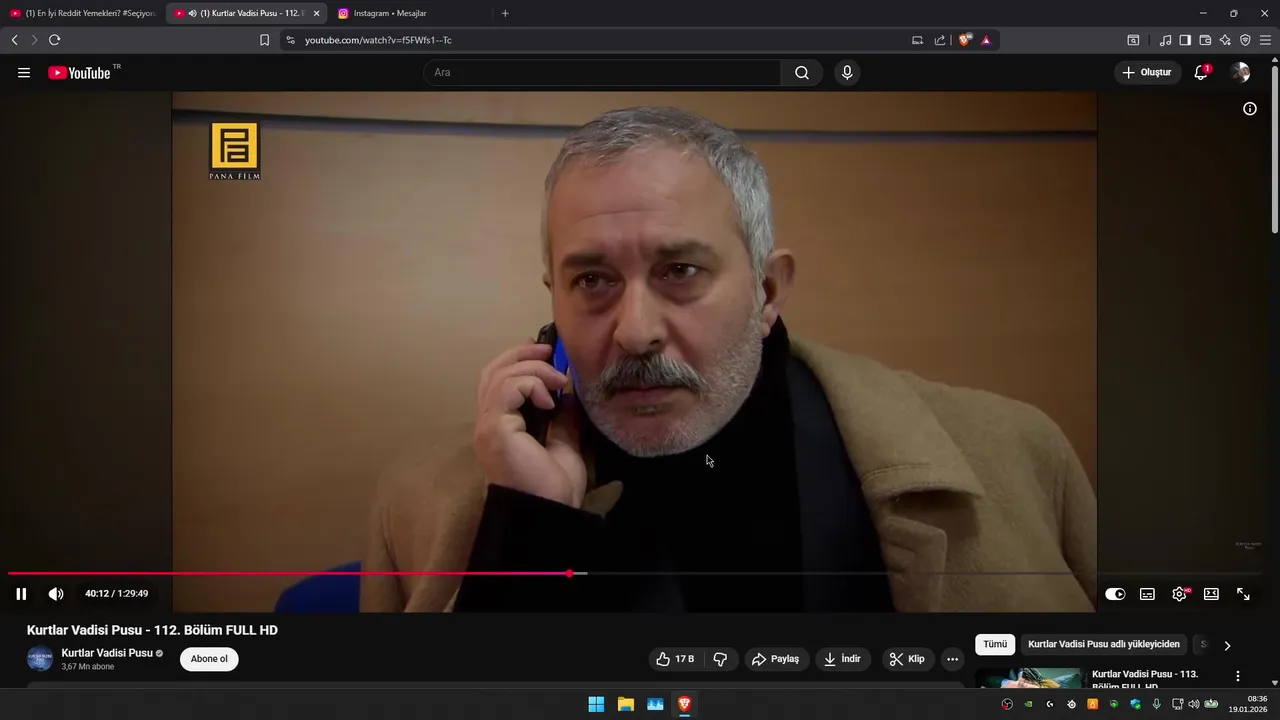
Task: Open the 113. Bölüm suggested video thumbnail
Action: [1029, 679]
